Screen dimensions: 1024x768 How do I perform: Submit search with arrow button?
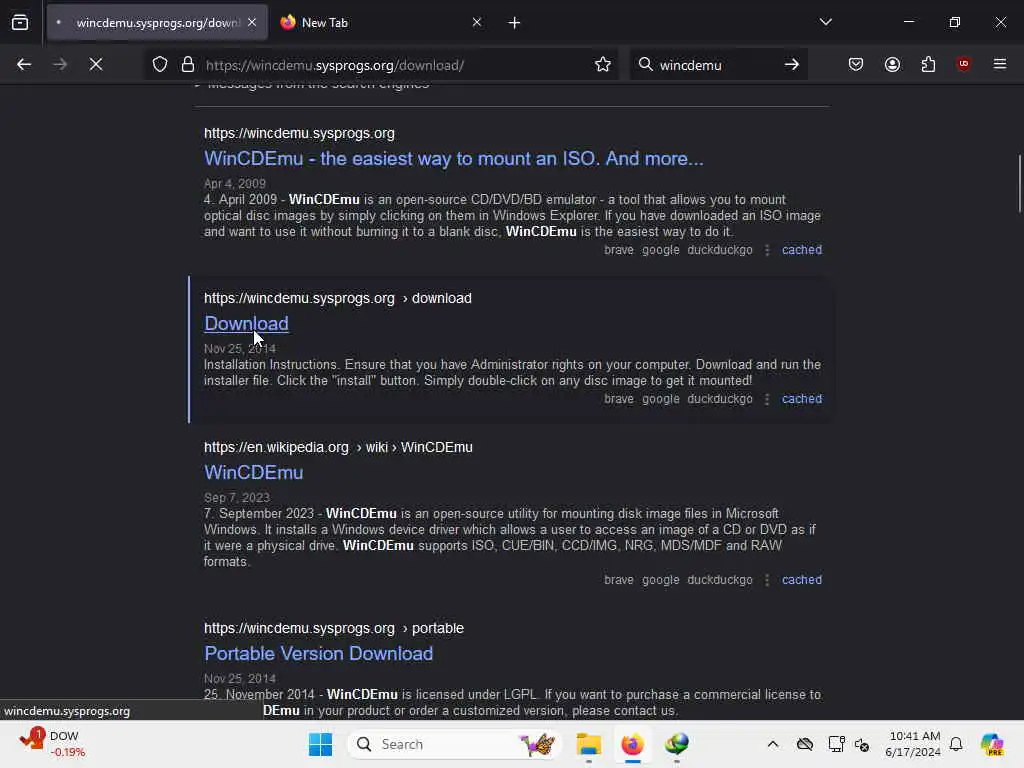tap(792, 64)
